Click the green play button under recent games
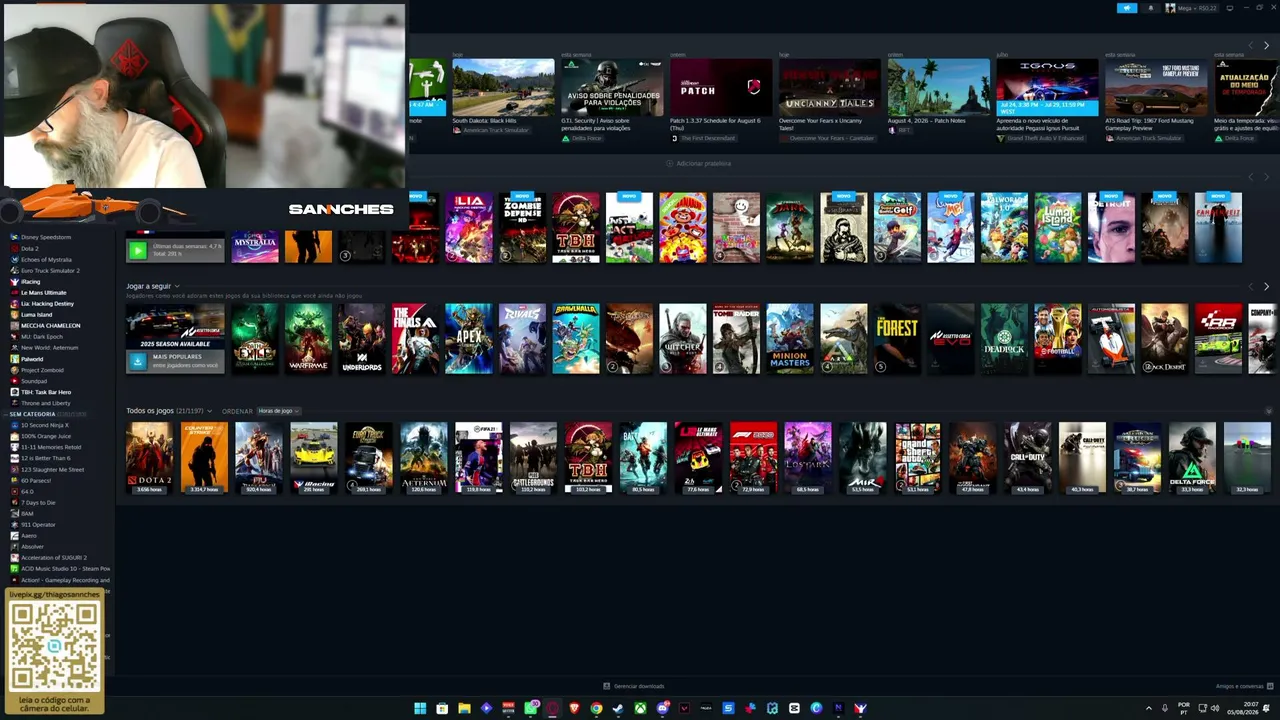 pos(137,251)
